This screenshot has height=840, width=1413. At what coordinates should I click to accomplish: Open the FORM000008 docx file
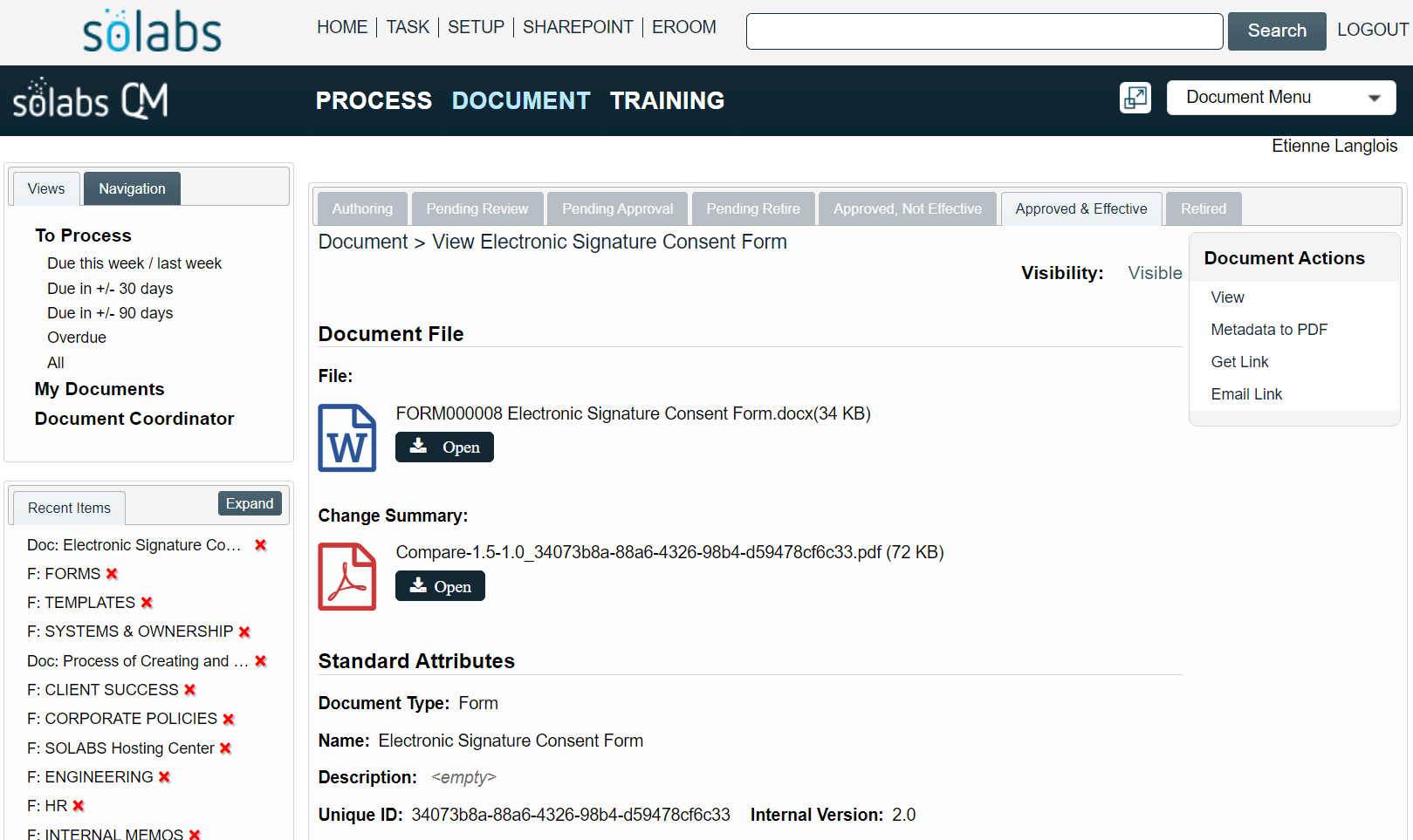tap(444, 447)
